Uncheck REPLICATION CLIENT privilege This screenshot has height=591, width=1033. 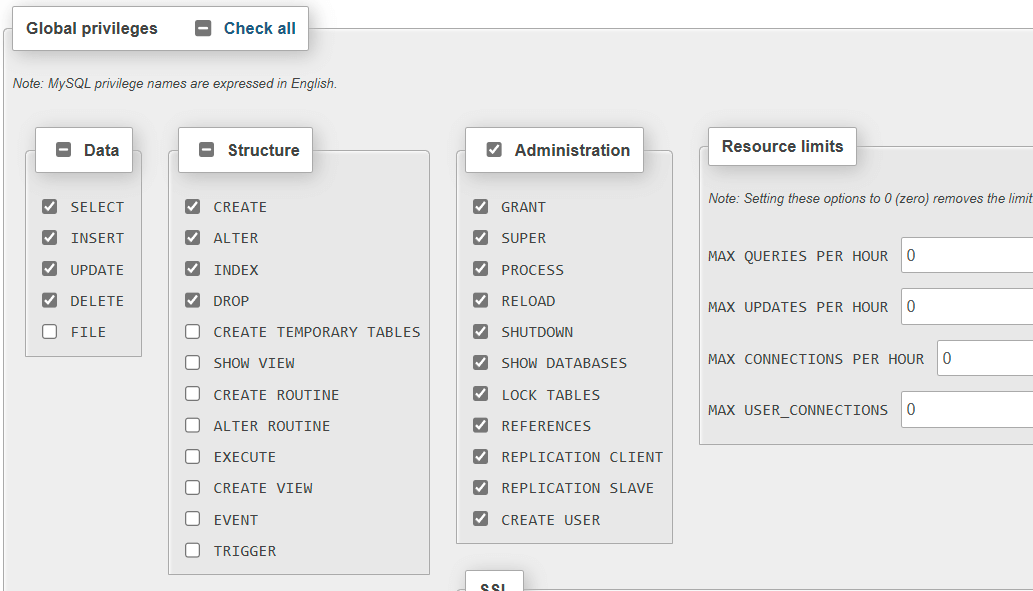click(x=481, y=457)
